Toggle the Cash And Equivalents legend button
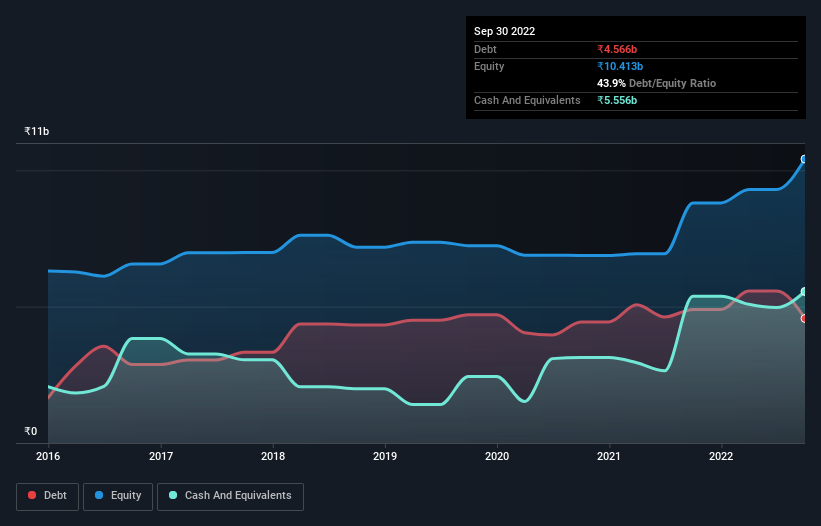 pyautogui.click(x=230, y=496)
